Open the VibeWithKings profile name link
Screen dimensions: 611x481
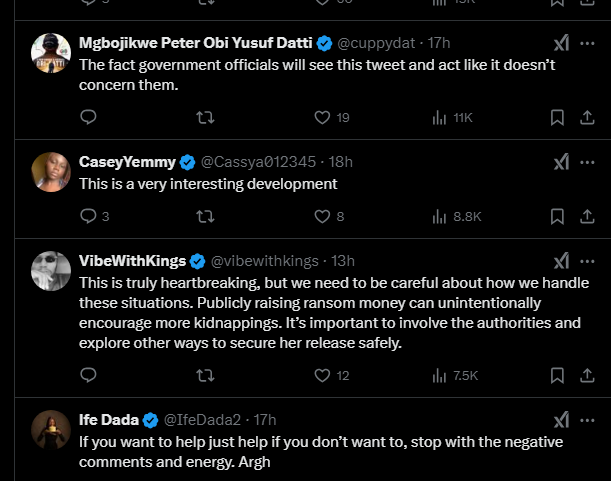click(x=132, y=260)
